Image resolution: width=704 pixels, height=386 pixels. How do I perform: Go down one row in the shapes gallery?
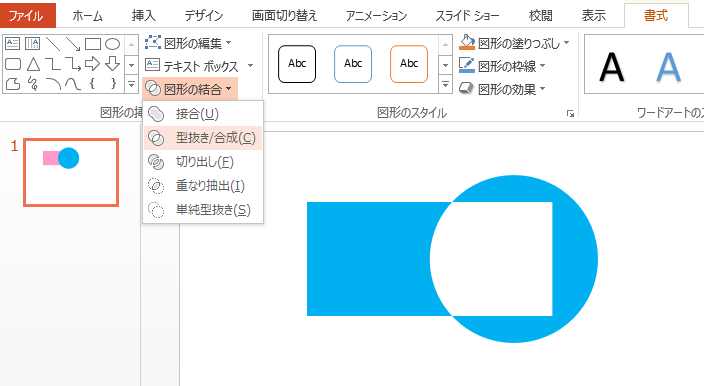click(131, 65)
